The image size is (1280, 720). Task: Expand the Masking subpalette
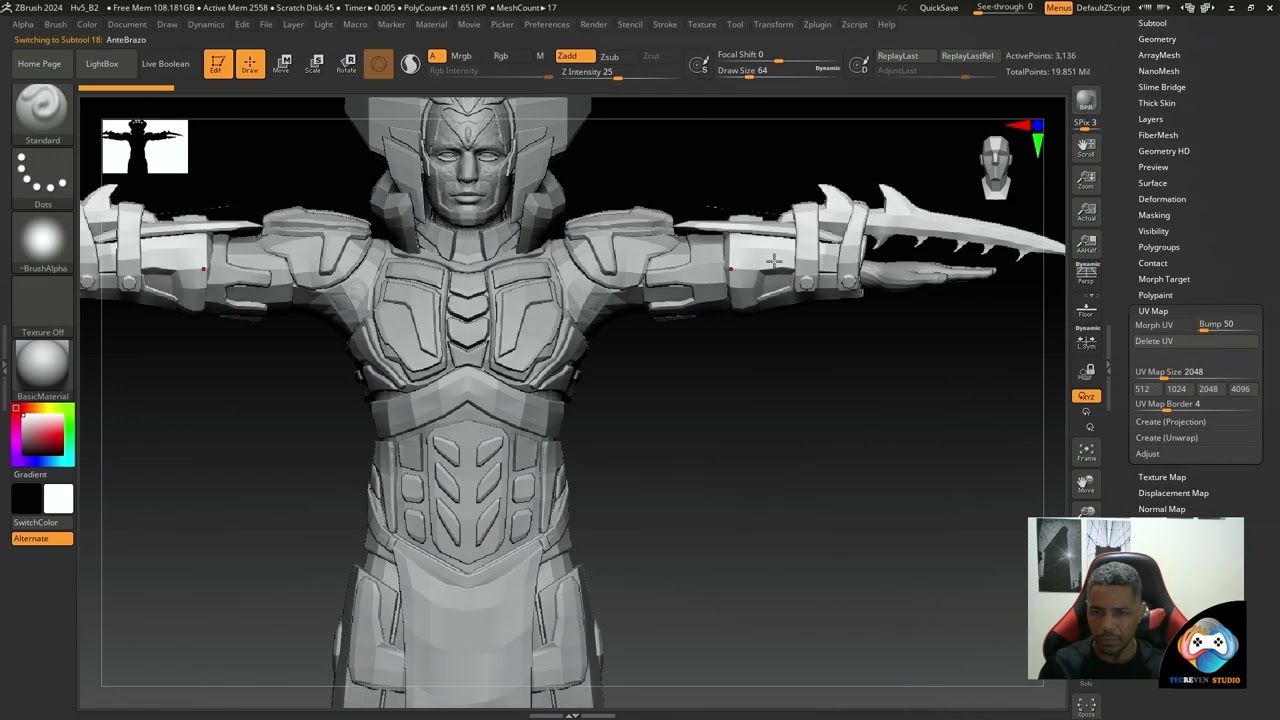click(1154, 215)
